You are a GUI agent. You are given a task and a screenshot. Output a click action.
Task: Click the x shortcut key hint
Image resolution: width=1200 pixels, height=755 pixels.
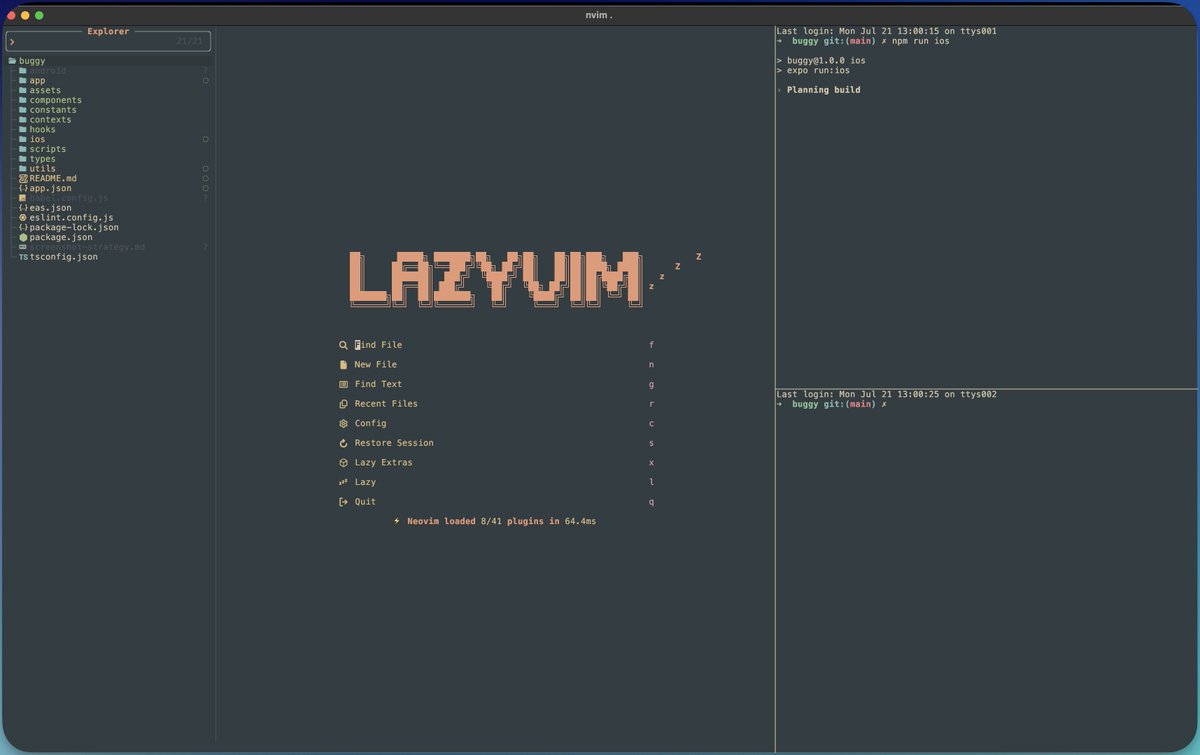tap(651, 463)
